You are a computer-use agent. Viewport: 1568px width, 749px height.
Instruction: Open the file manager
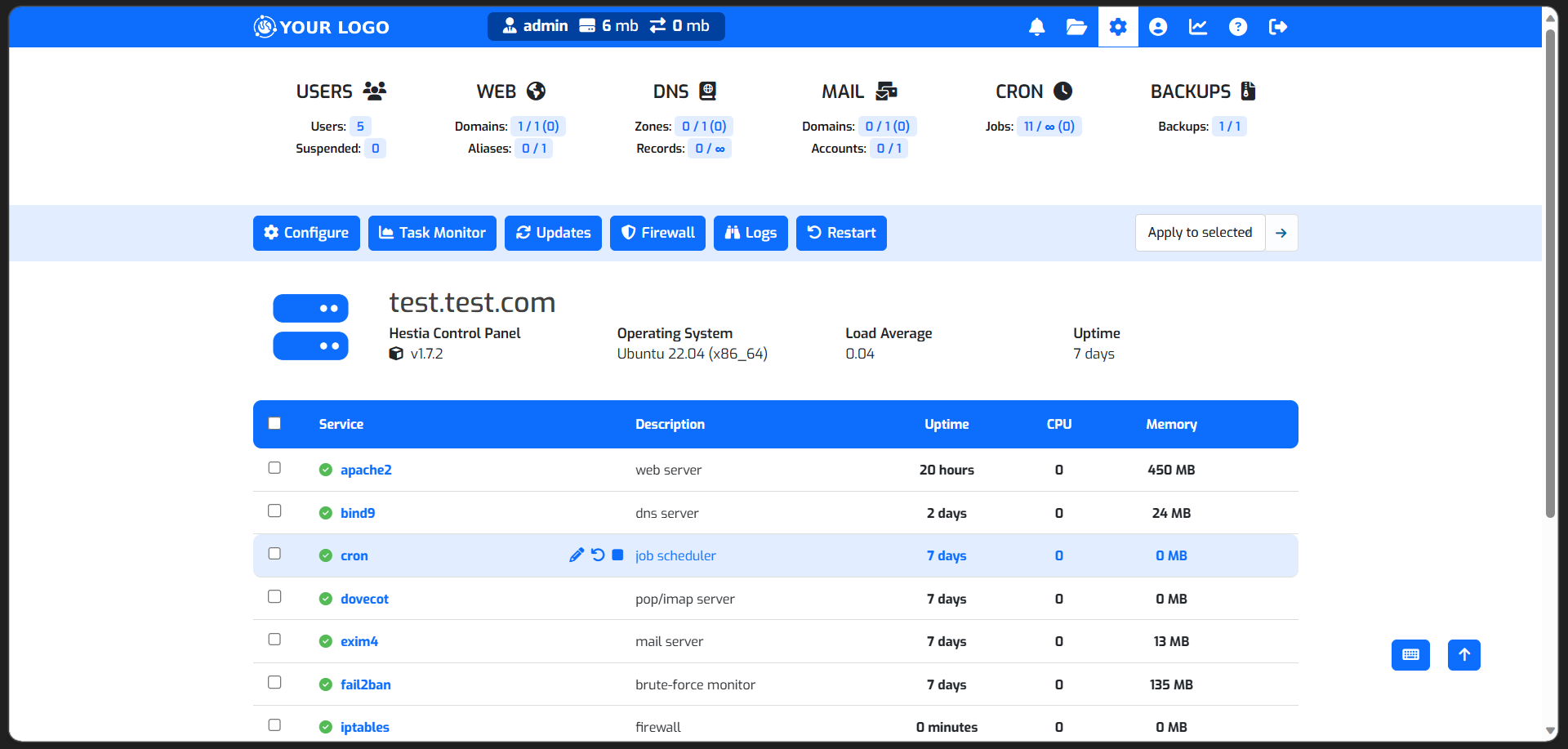[x=1076, y=26]
